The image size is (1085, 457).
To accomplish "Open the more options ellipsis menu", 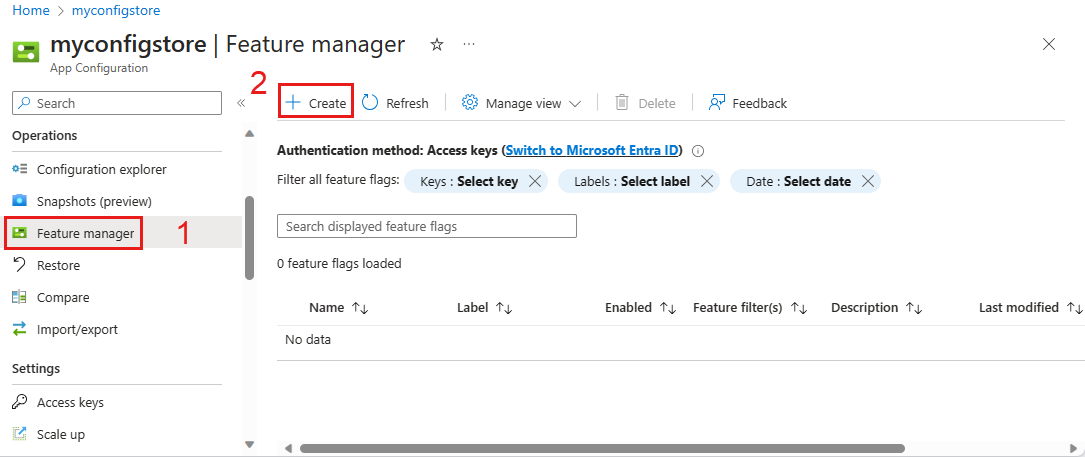I will (x=469, y=45).
